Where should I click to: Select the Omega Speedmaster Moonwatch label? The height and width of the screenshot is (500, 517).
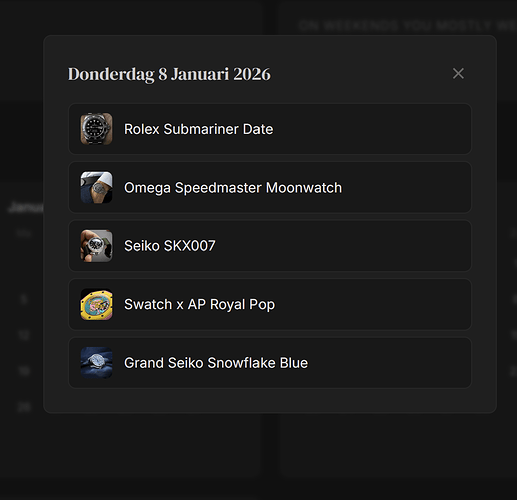[x=233, y=188]
